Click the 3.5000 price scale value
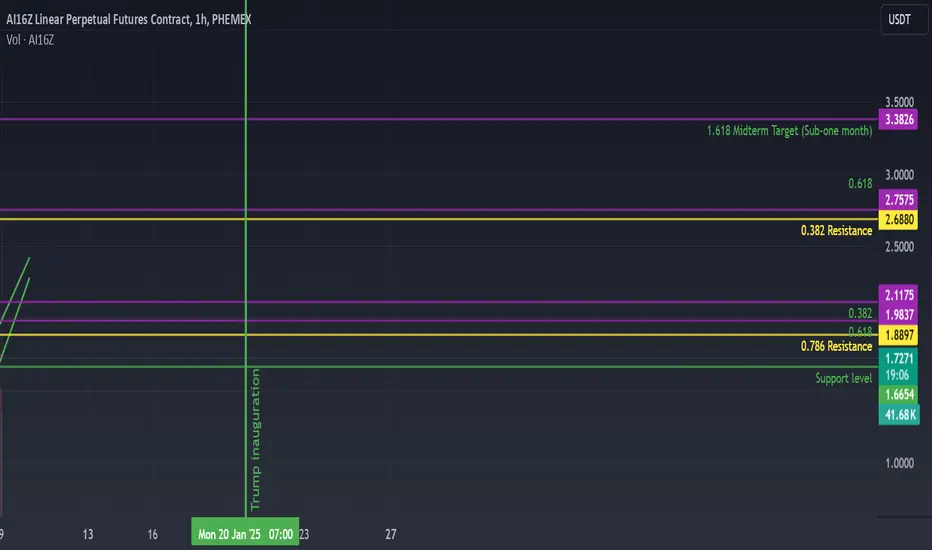The width and height of the screenshot is (932, 550). coord(899,102)
